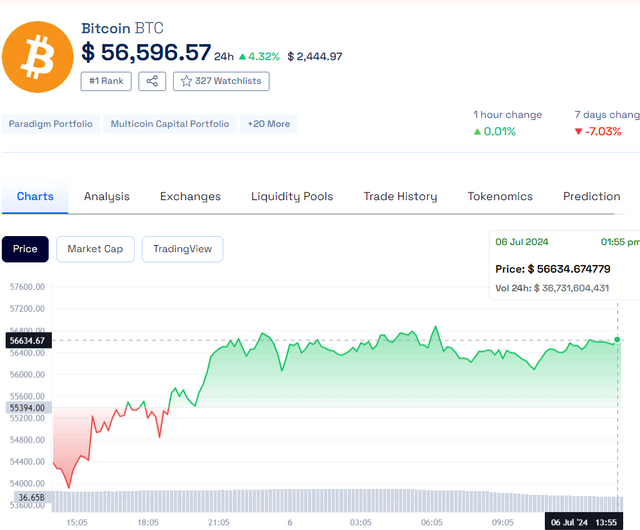Click the 03:05 time axis label
This screenshot has height=530, width=640.
[x=361, y=523]
